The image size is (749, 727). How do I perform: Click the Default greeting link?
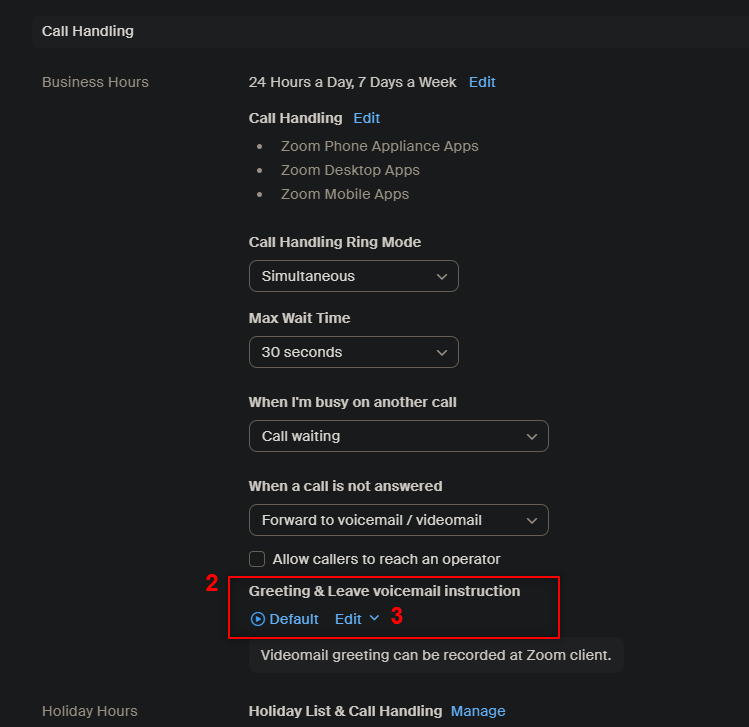click(294, 619)
